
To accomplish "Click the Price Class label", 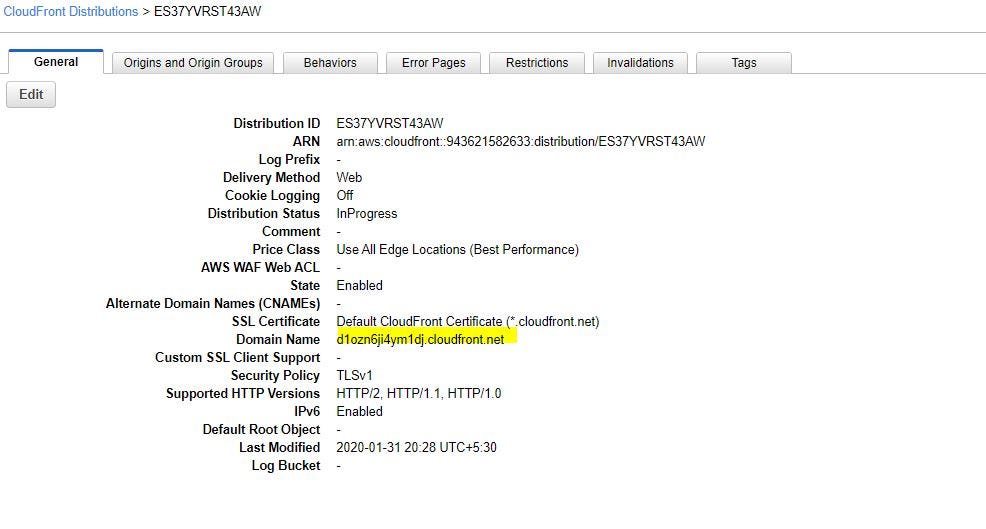I will tap(286, 250).
